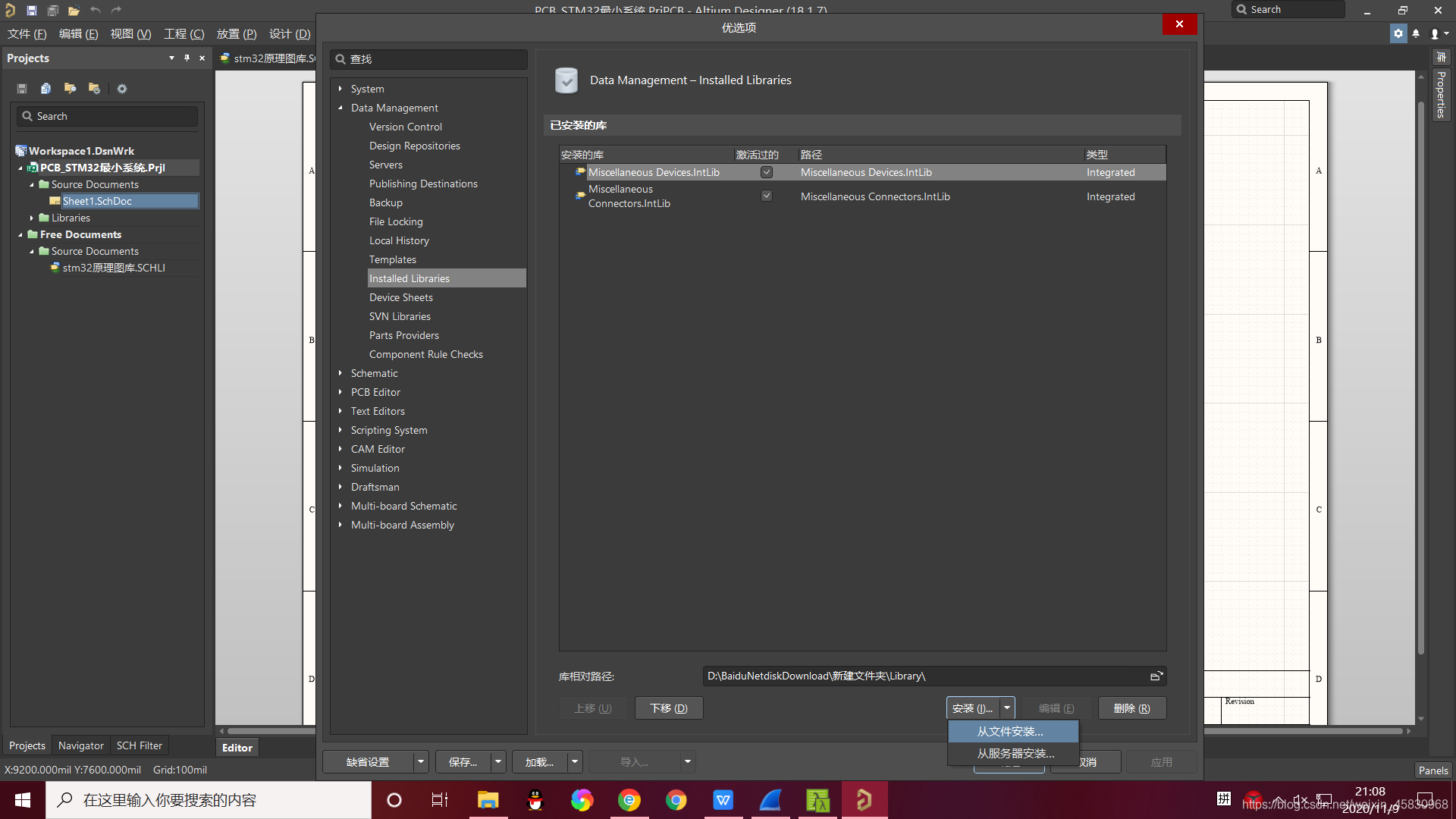The height and width of the screenshot is (819, 1456).
Task: Click the Save icon in title bar
Action: coord(31,10)
